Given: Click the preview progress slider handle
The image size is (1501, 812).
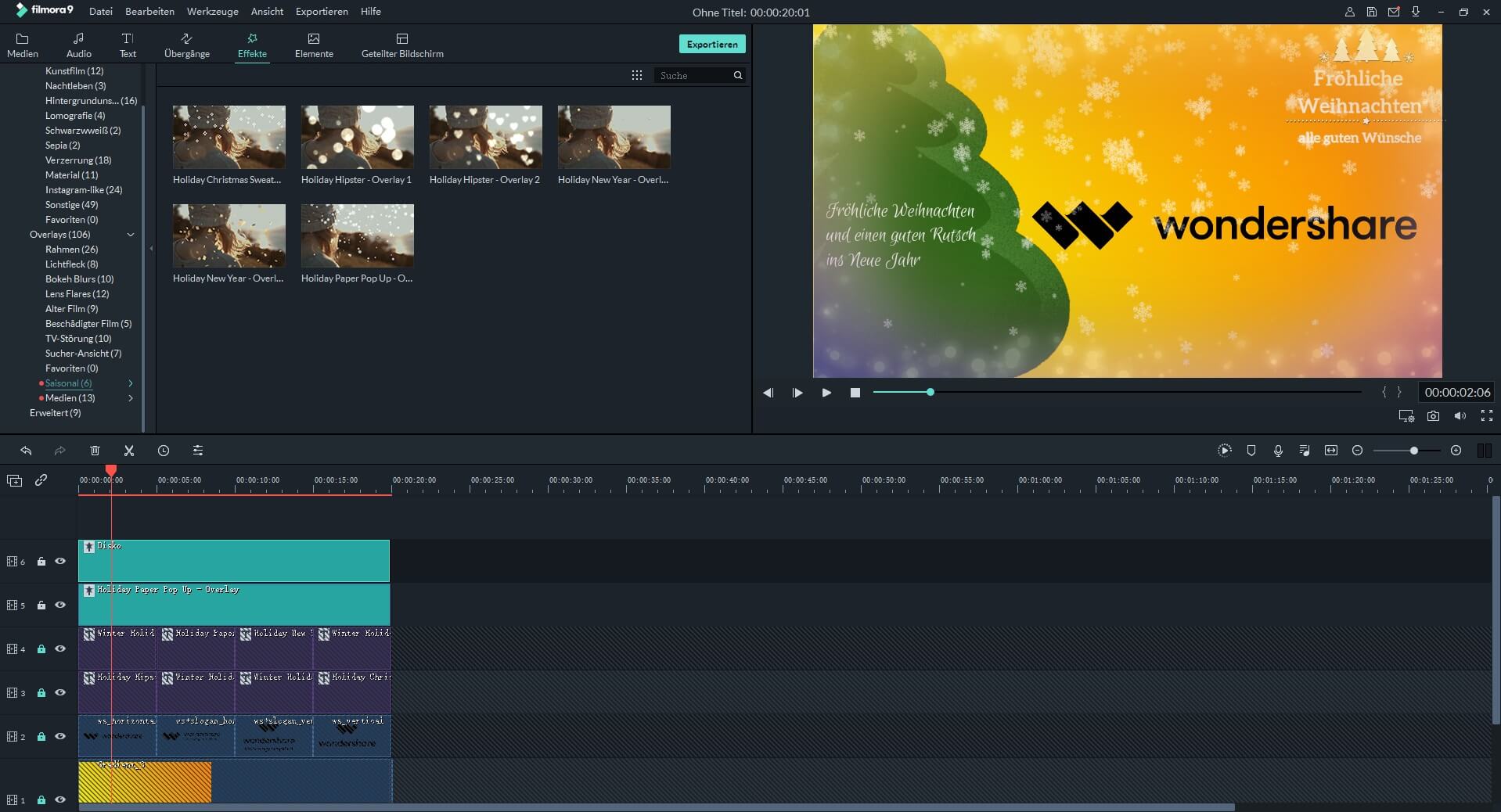Looking at the screenshot, I should coord(930,392).
